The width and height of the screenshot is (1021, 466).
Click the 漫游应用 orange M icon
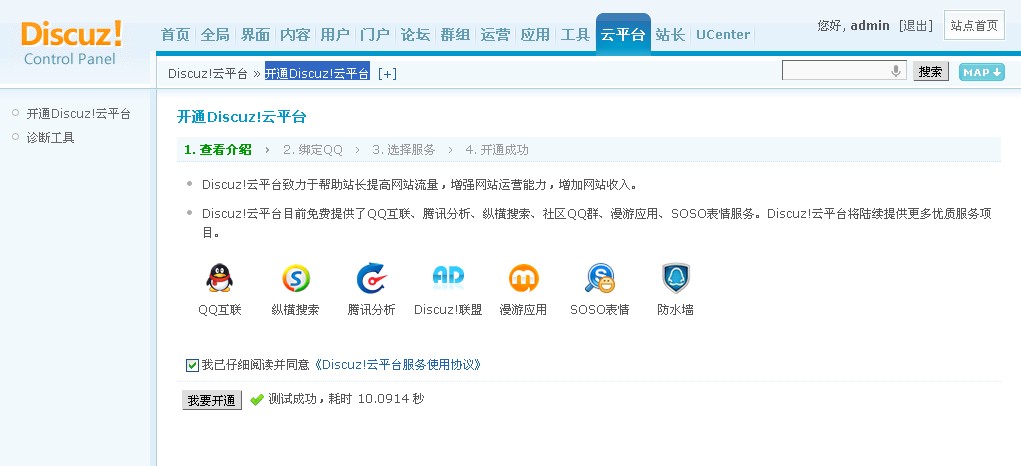(524, 278)
